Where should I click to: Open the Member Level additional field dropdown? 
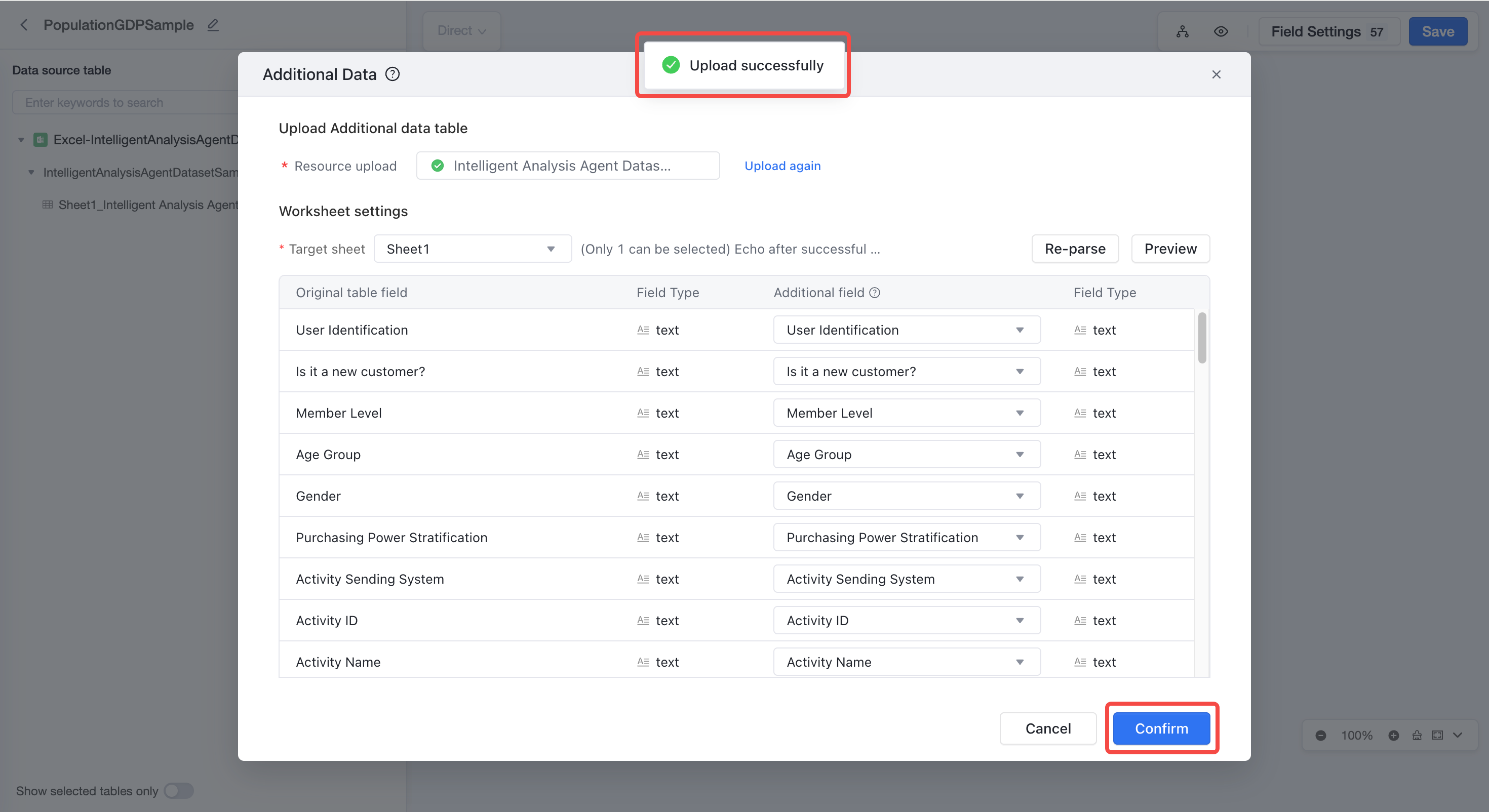(907, 413)
